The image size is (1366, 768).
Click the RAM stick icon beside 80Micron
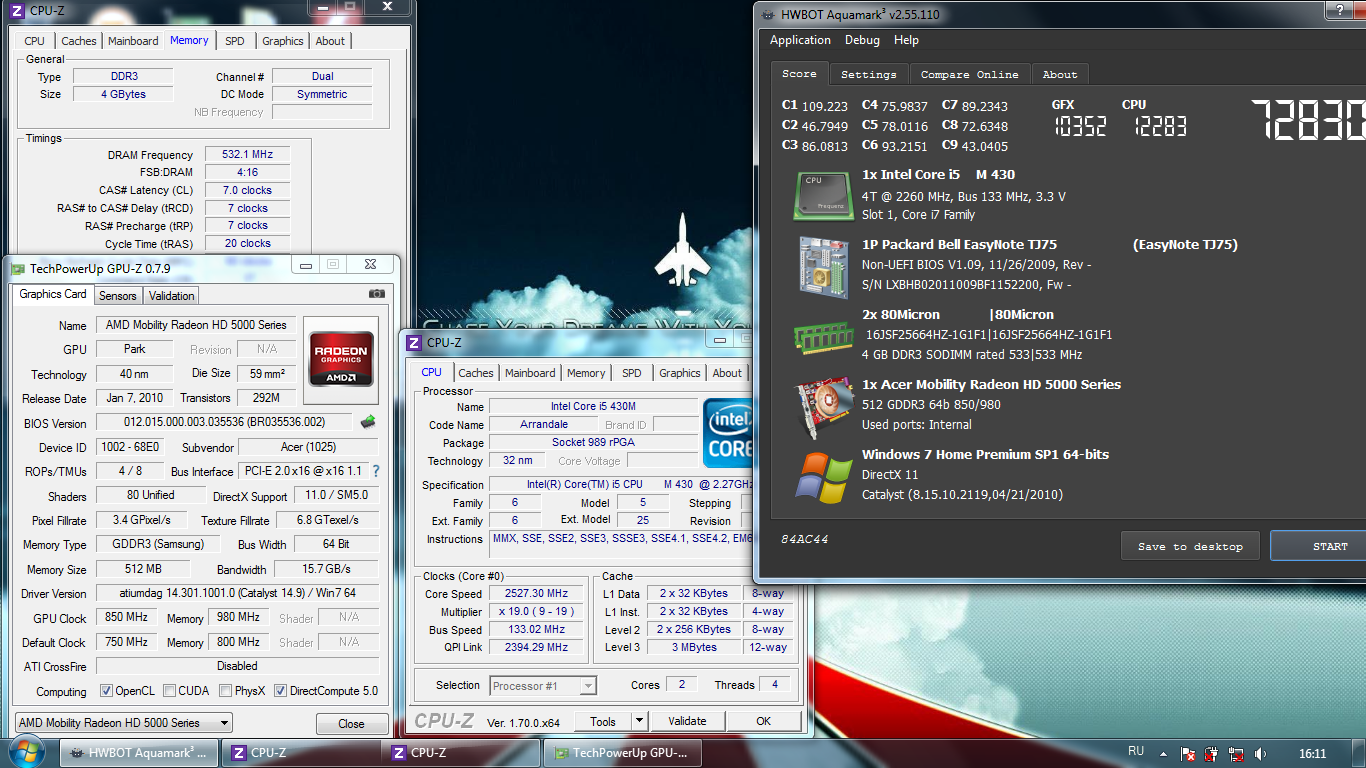pos(824,336)
